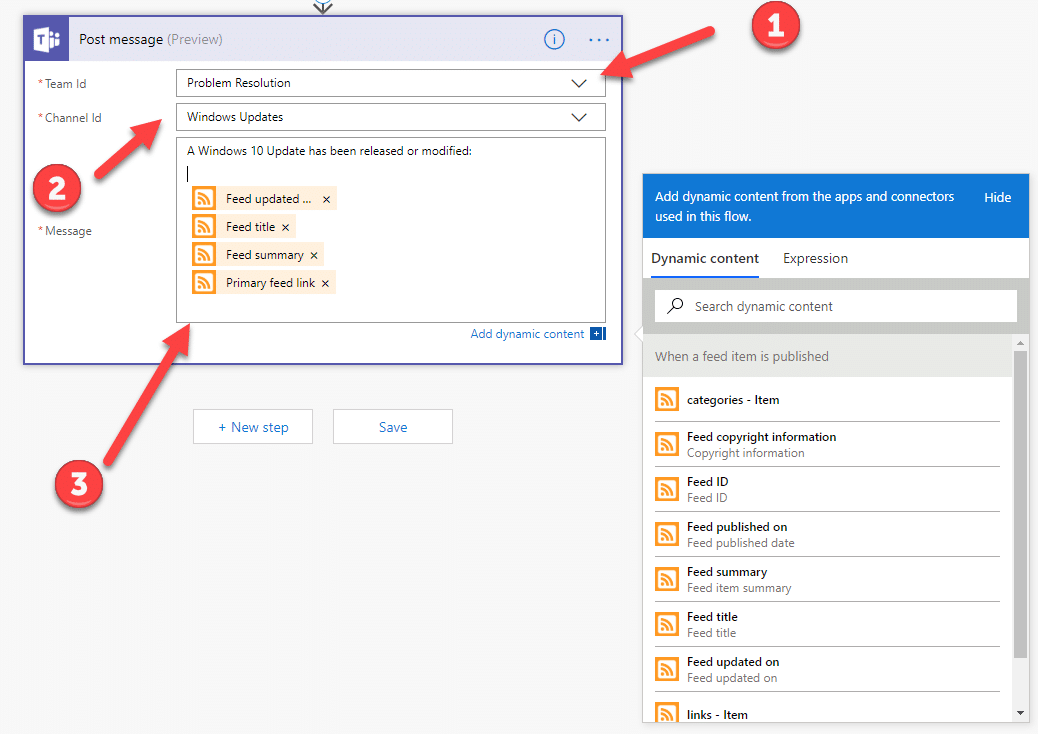Expand the Team Id dropdown chevron
Viewport: 1038px width, 734px height.
[579, 83]
